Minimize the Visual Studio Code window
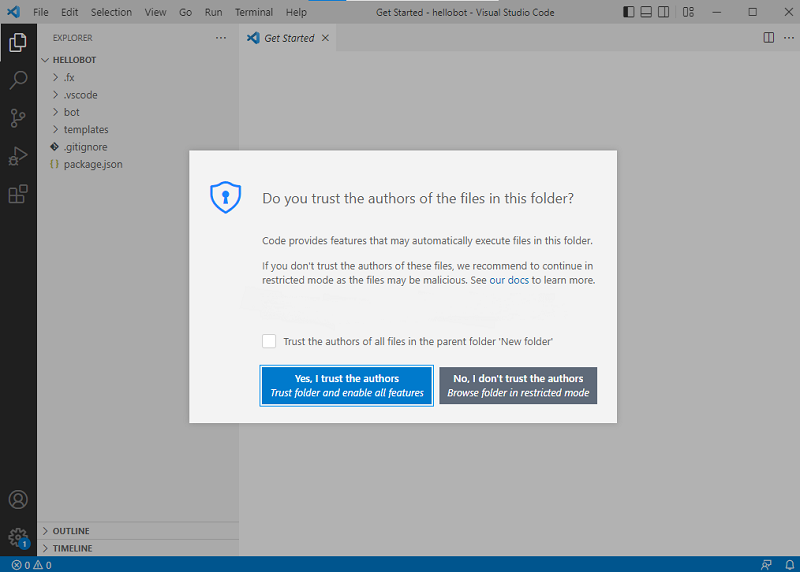 click(x=717, y=12)
